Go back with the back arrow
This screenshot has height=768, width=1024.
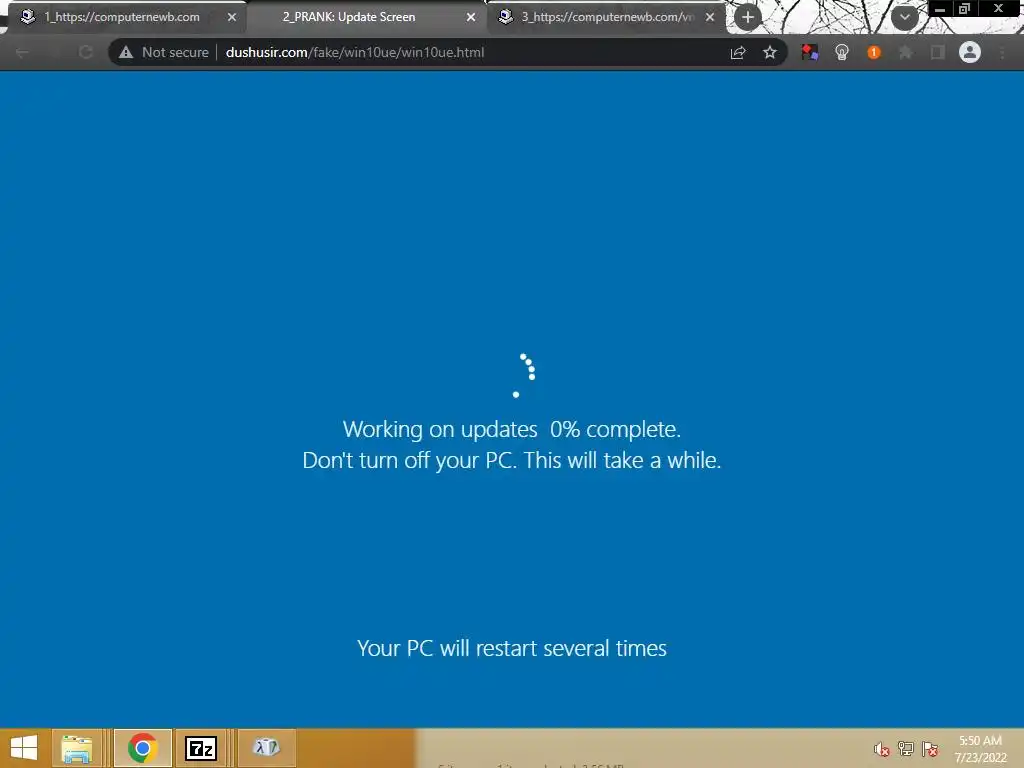[x=22, y=52]
